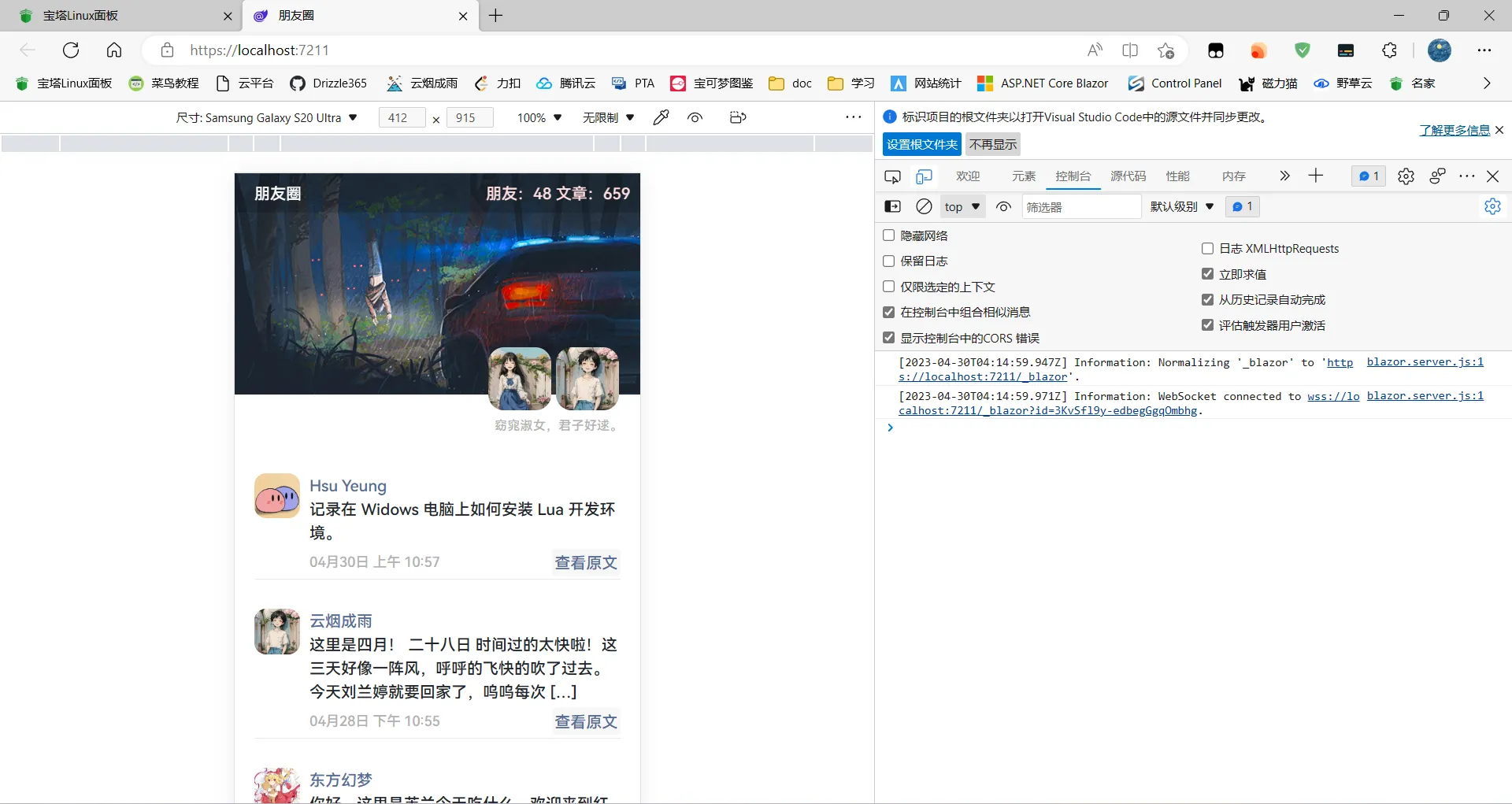Viewport: 1512px width, 804px height.
Task: Open the top context selector dropdown
Action: click(962, 206)
